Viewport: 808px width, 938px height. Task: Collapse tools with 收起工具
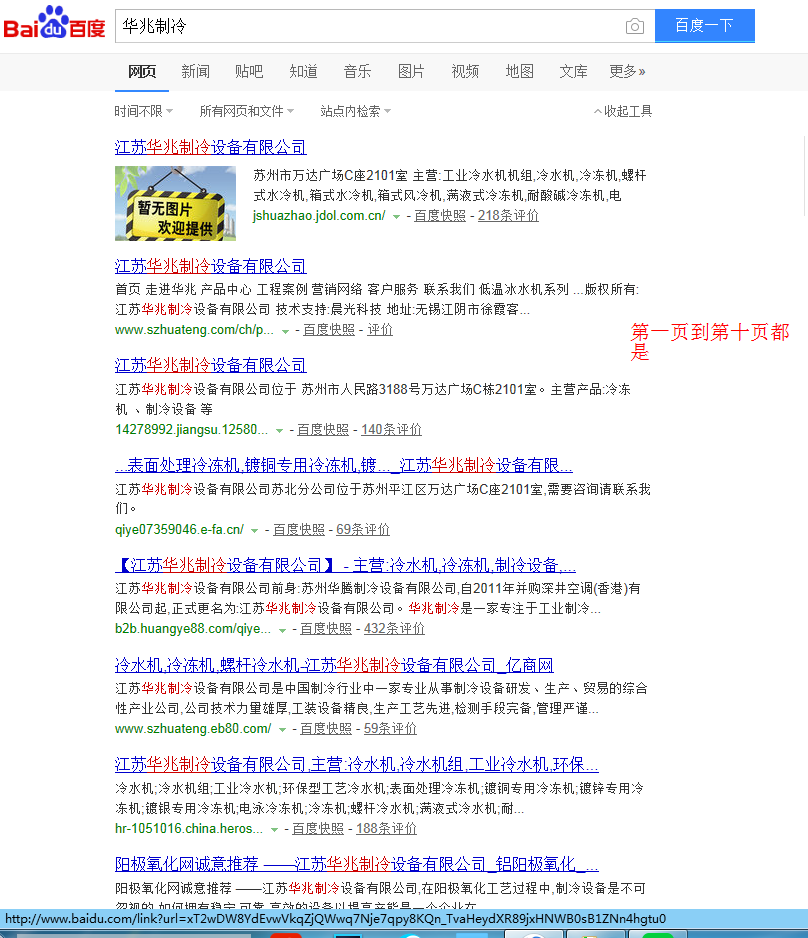623,111
